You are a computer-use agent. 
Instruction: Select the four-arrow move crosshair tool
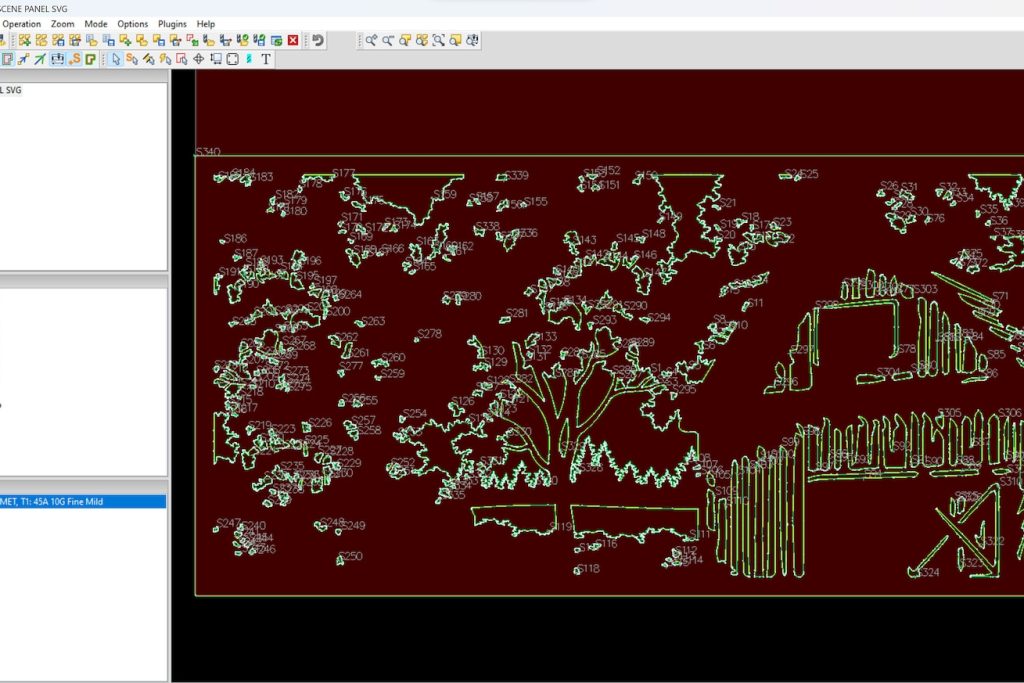tap(198, 59)
